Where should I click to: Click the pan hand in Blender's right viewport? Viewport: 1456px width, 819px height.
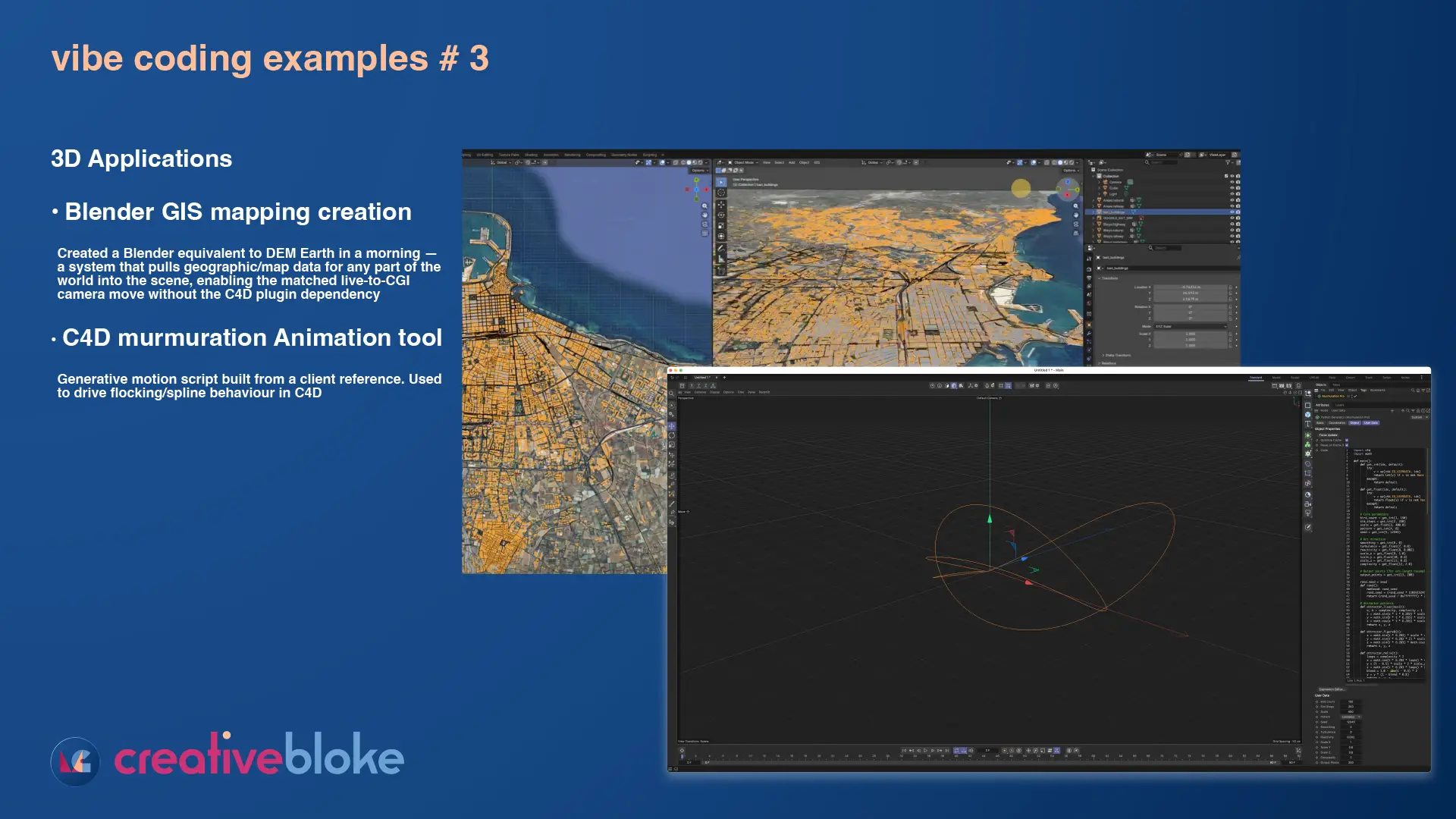pos(1076,215)
